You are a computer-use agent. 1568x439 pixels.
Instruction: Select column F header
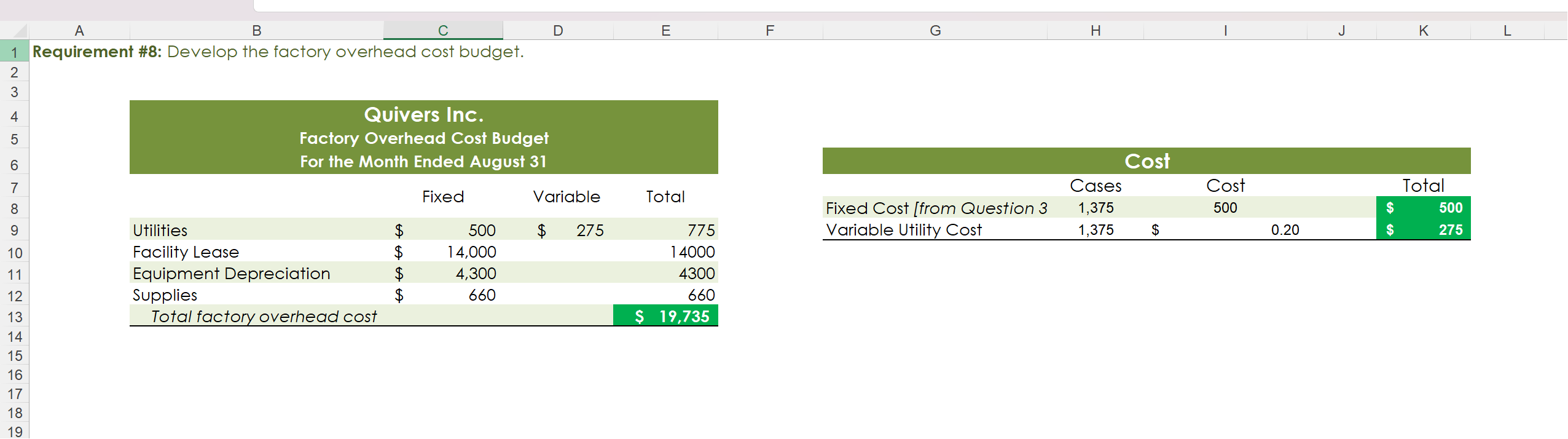(x=770, y=31)
